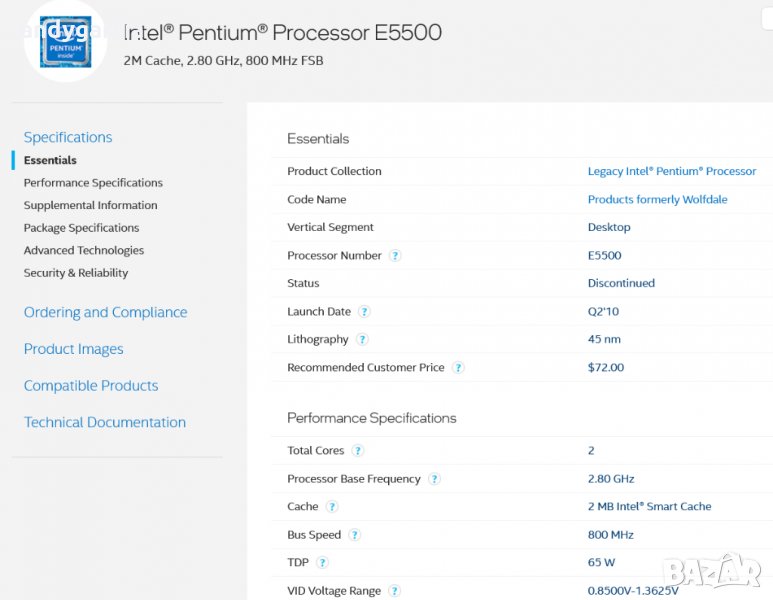Click the Bus Speed help icon

[x=354, y=535]
